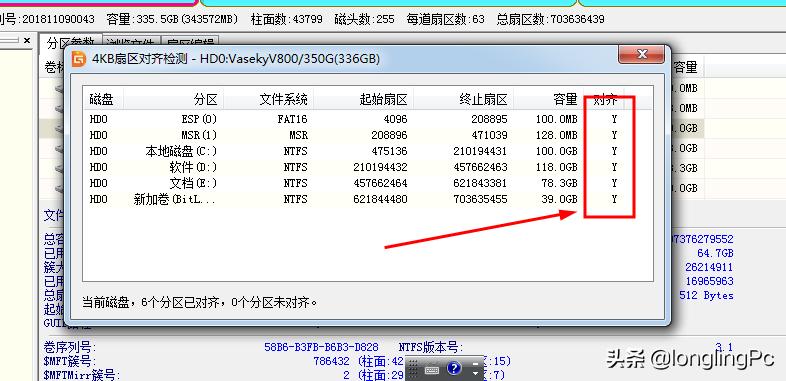This screenshot has height=381, width=786.
Task: Open language bar help with the question mark icon
Action: (454, 369)
